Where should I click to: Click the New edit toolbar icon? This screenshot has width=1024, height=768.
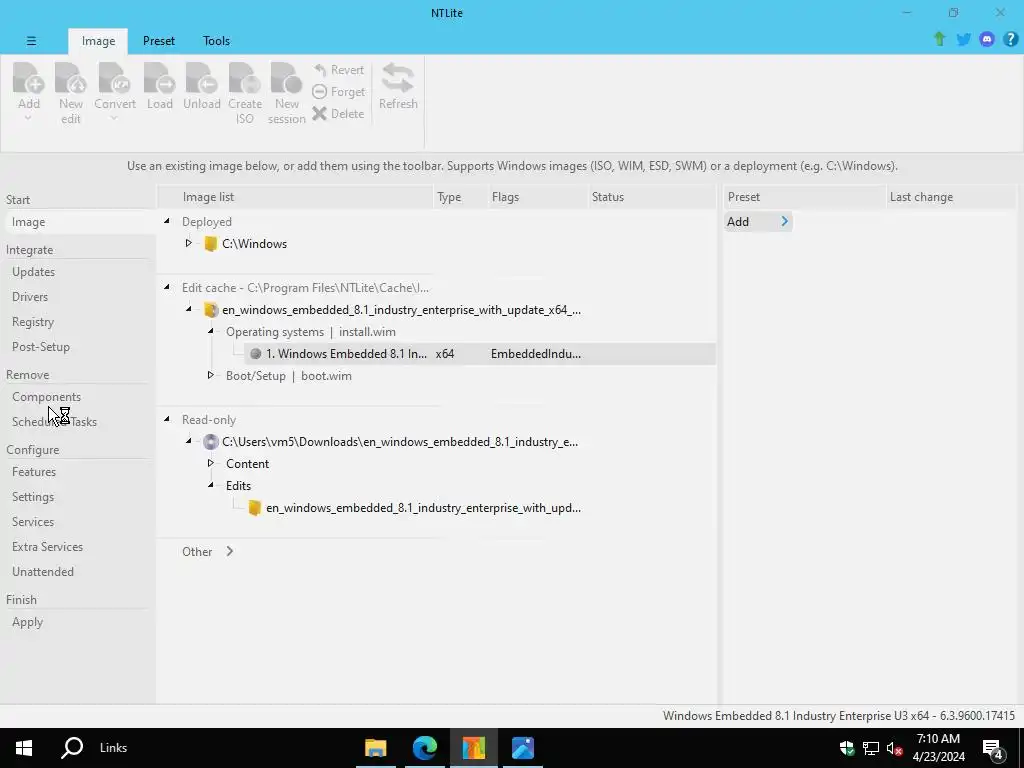point(71,78)
